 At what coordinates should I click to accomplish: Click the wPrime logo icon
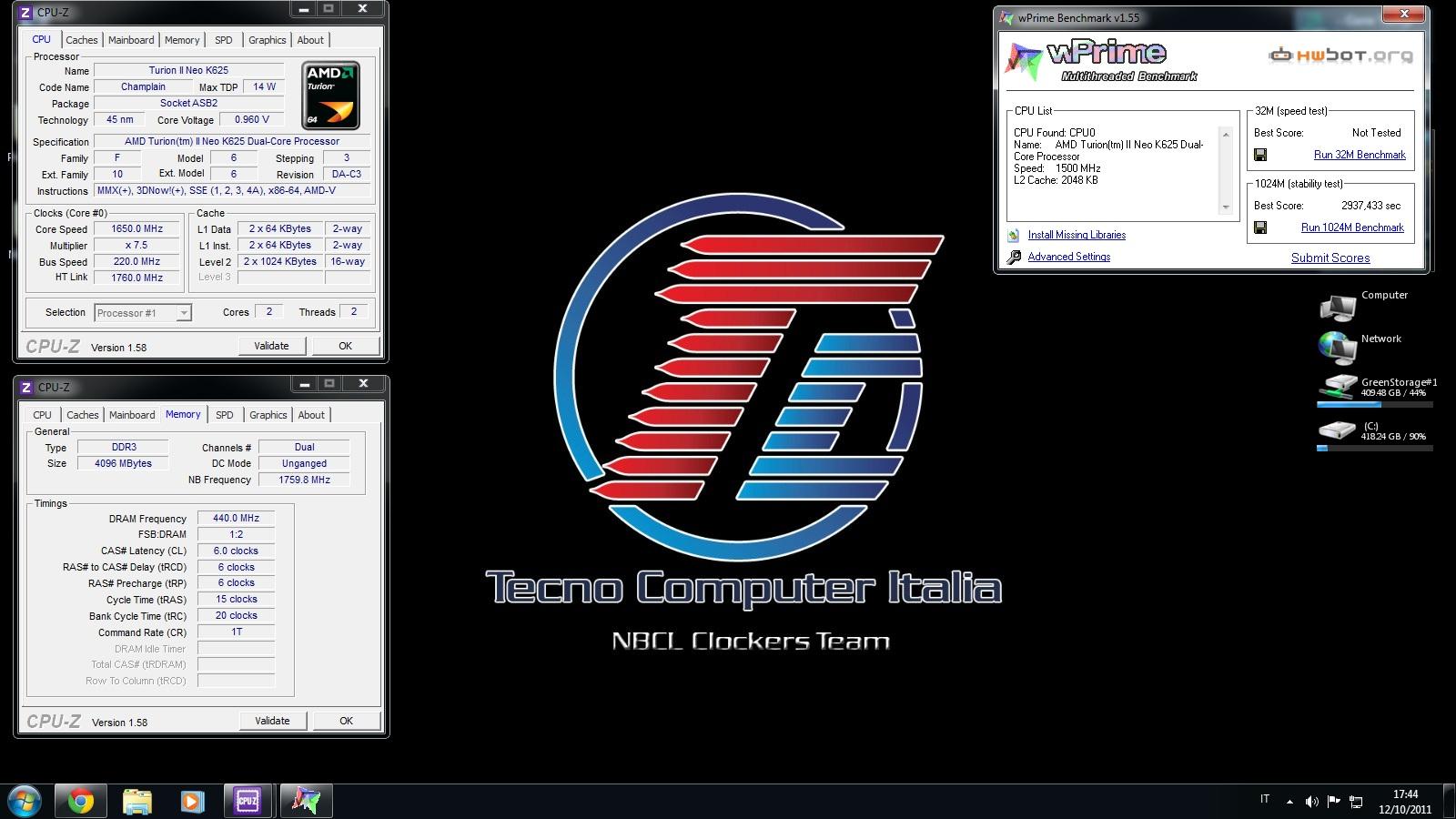1023,61
